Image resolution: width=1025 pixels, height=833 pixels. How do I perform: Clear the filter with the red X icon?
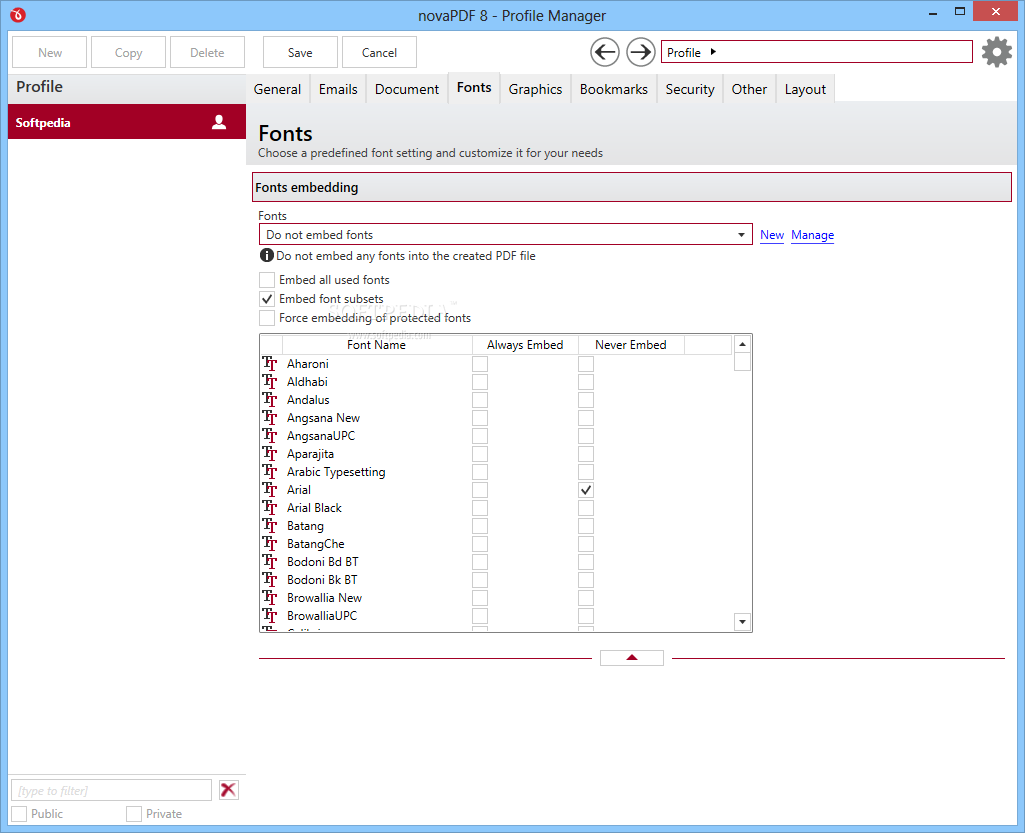tap(228, 790)
